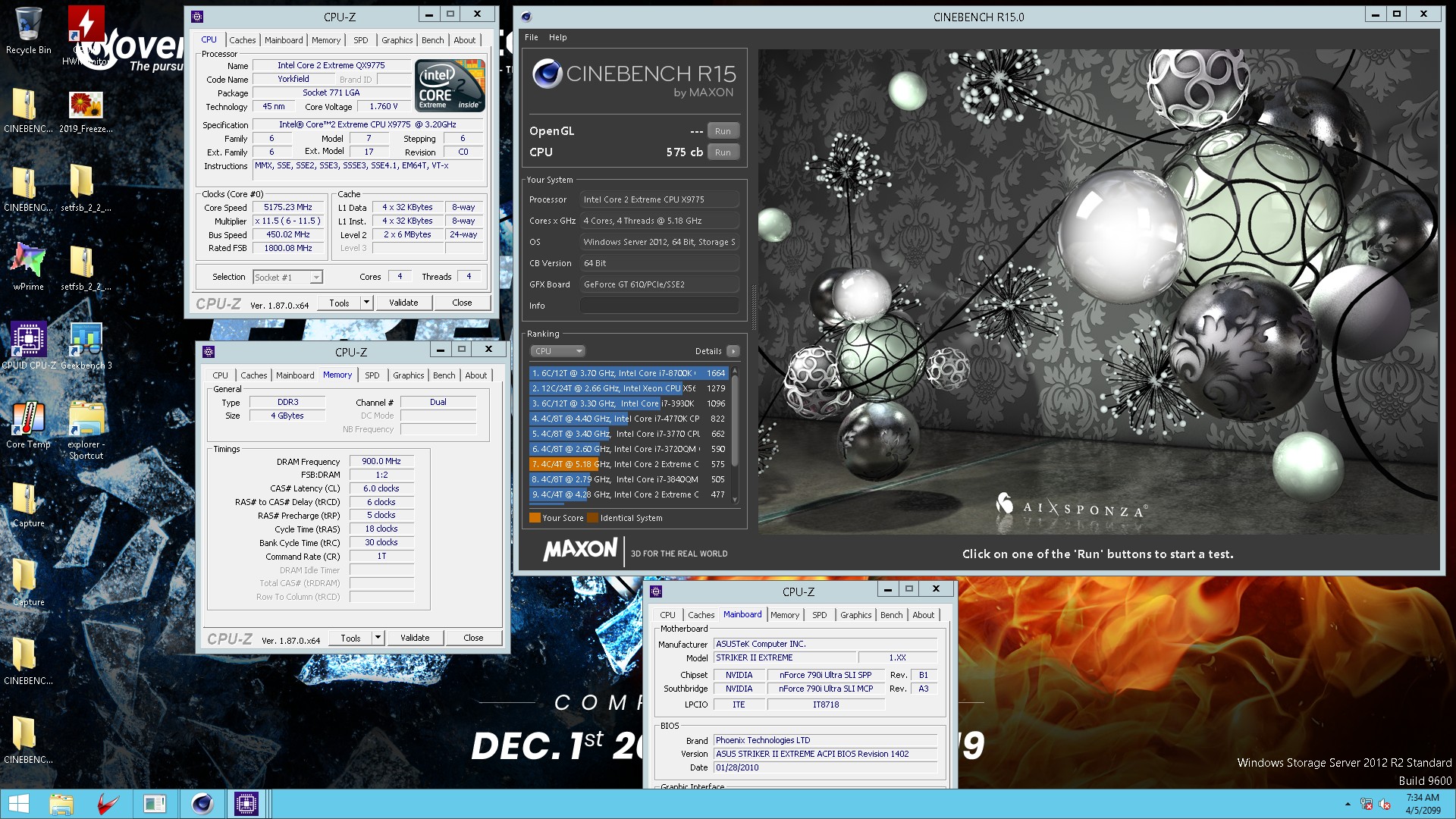1456x819 pixels.
Task: Open the second setfsb_2_2 folder beside wPrime
Action: pyautogui.click(x=86, y=267)
